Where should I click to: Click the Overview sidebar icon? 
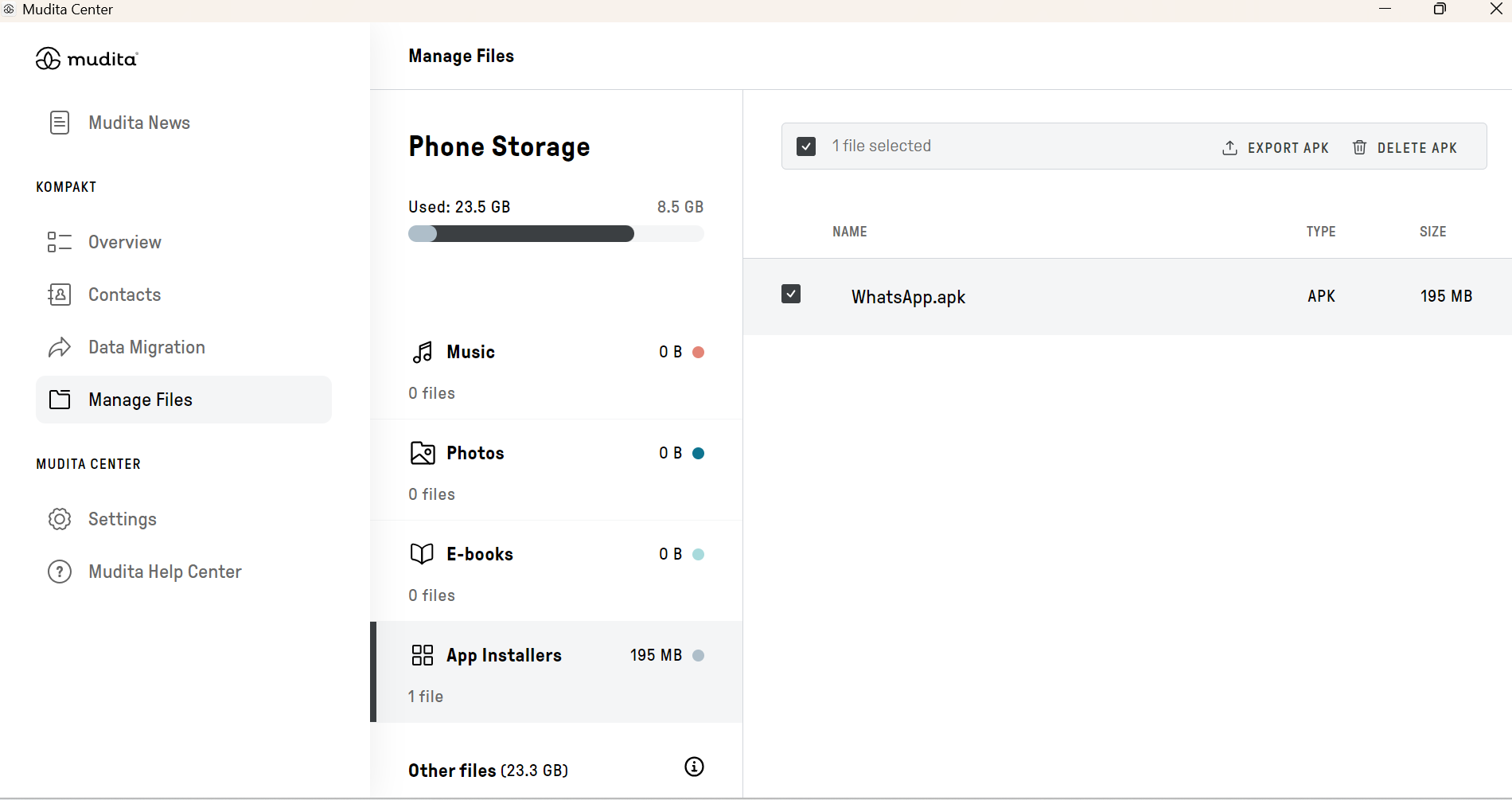[60, 242]
